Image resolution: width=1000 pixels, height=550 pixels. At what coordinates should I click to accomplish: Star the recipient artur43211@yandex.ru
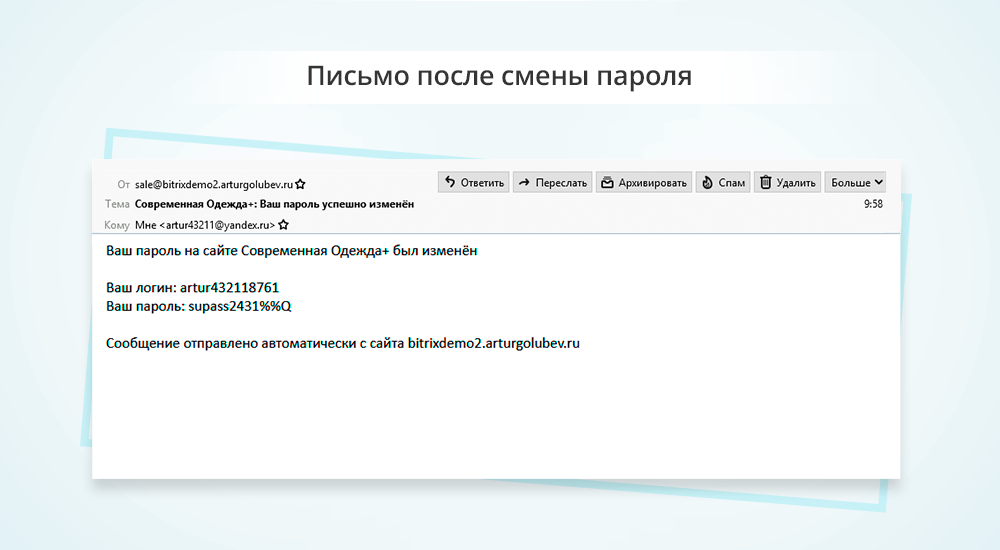(x=284, y=225)
